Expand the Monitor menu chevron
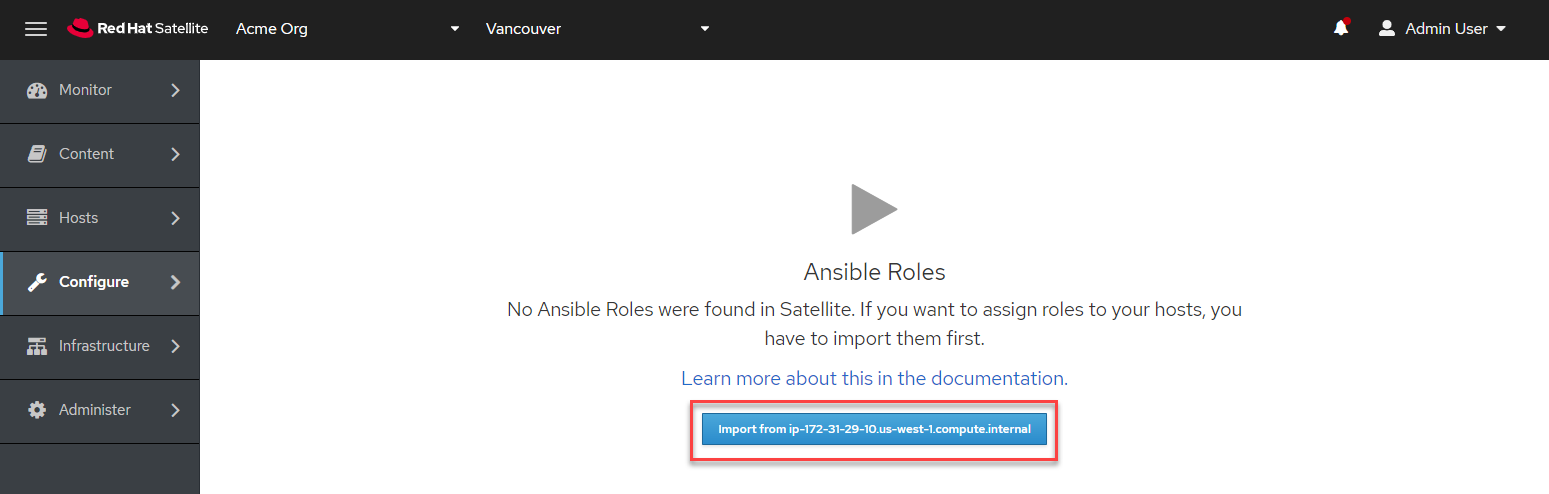1549x494 pixels. pyautogui.click(x=176, y=90)
